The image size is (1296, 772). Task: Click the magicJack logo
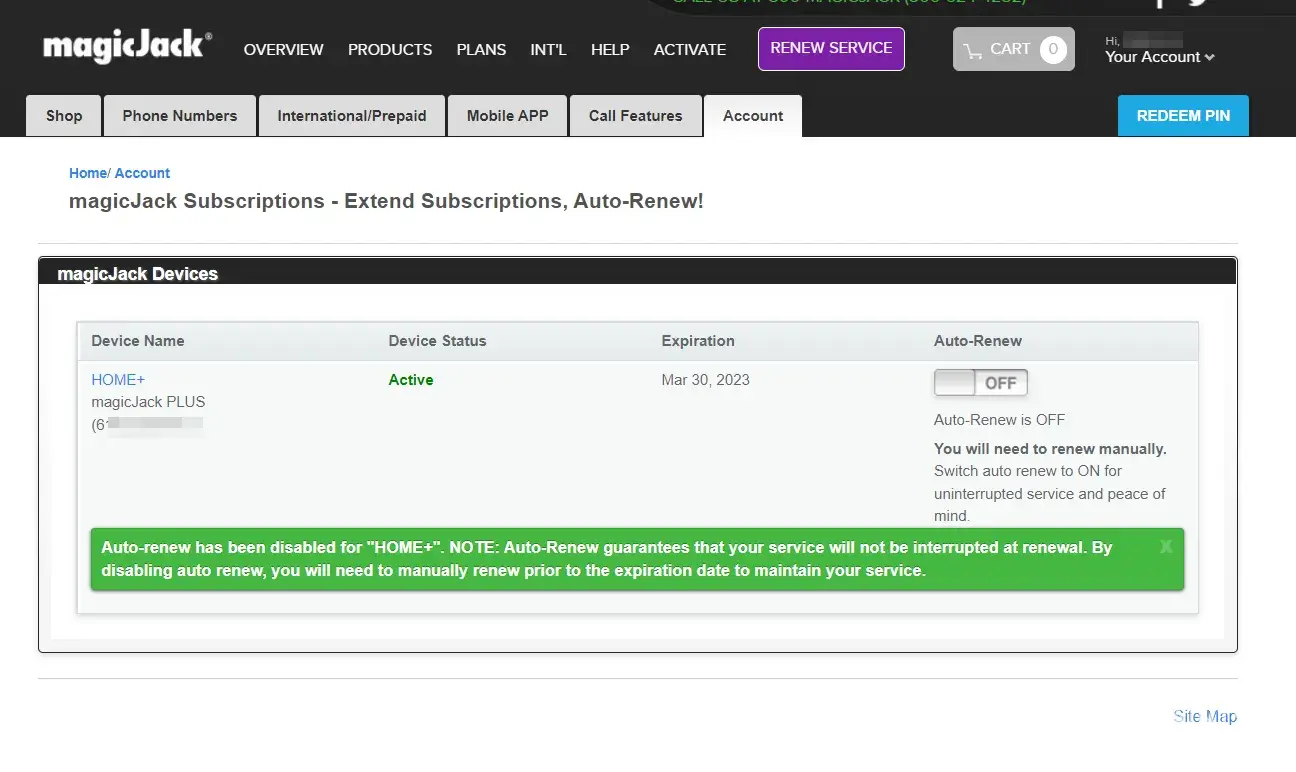(127, 48)
